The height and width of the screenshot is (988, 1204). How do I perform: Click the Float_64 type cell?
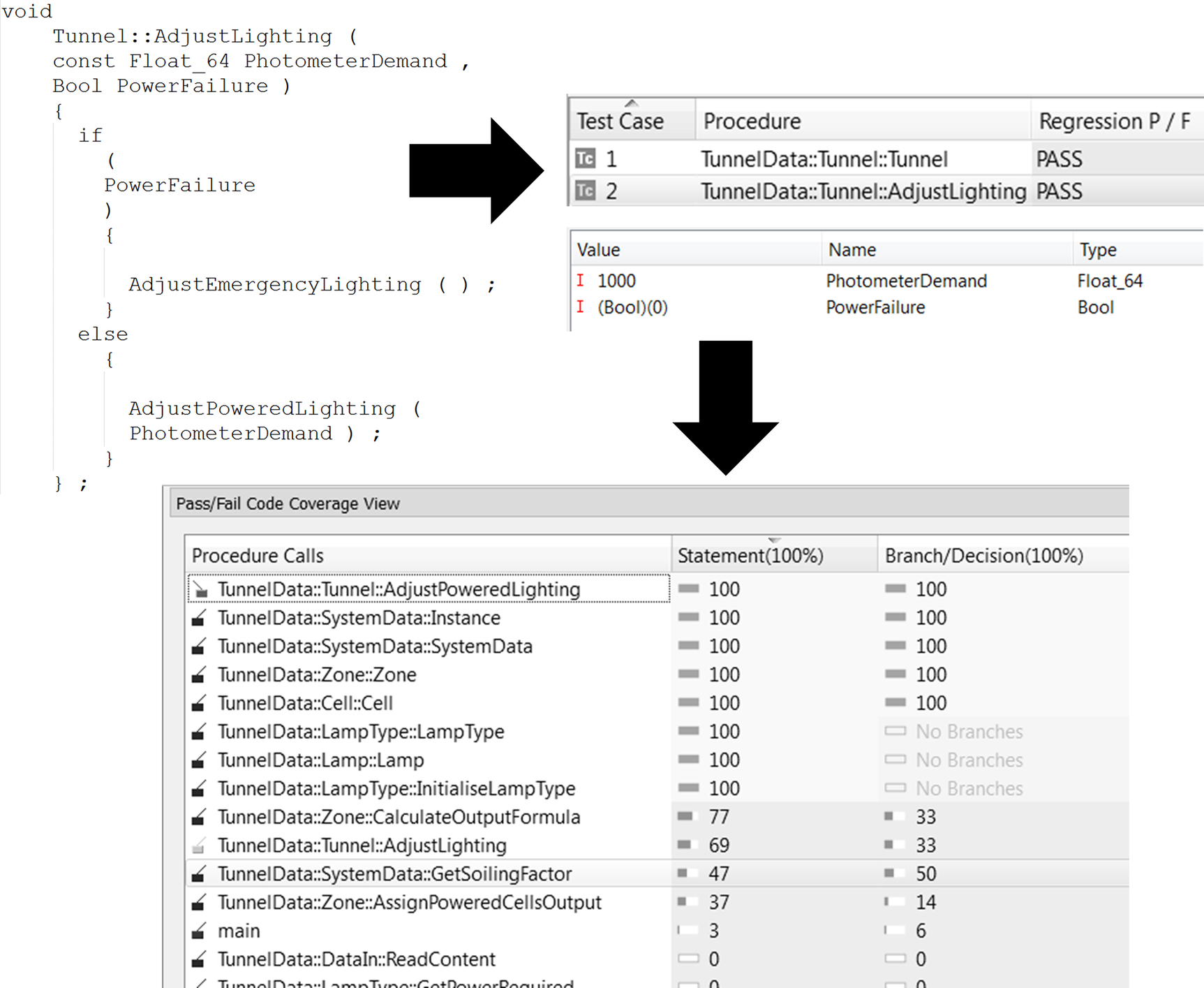[1110, 281]
